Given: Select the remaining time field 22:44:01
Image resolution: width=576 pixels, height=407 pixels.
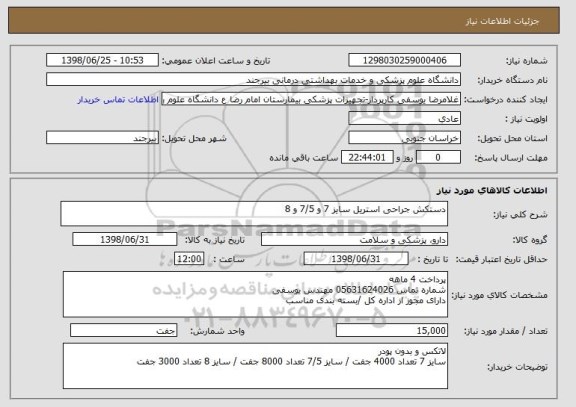Looking at the screenshot, I should coord(367,158).
